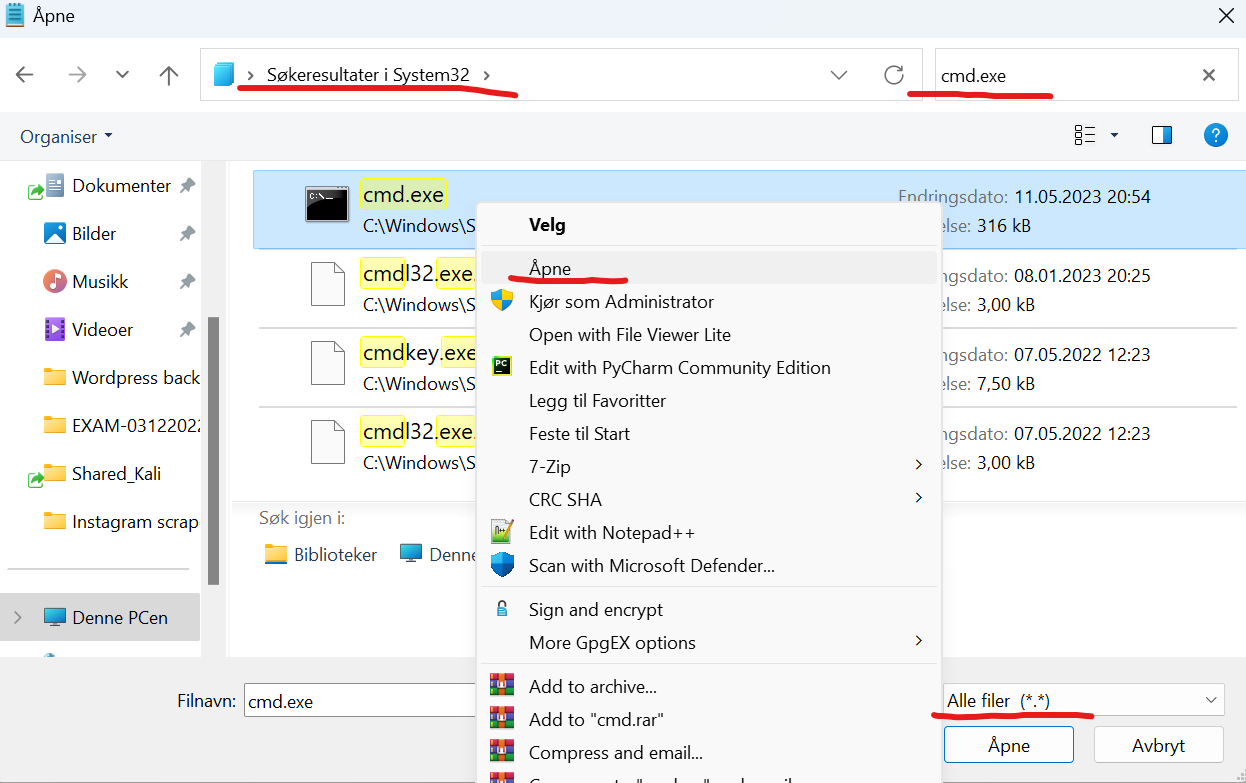Image resolution: width=1246 pixels, height=783 pixels.
Task: Choose Edit with Notepad++
Action: pos(611,533)
